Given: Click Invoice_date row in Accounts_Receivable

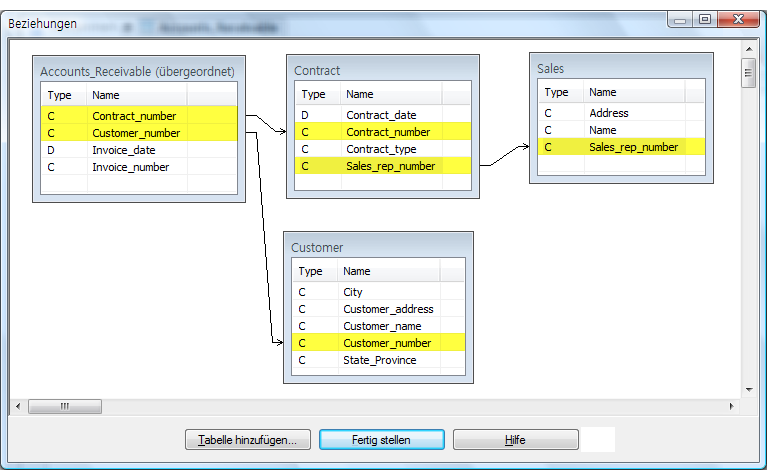Looking at the screenshot, I should (x=124, y=150).
